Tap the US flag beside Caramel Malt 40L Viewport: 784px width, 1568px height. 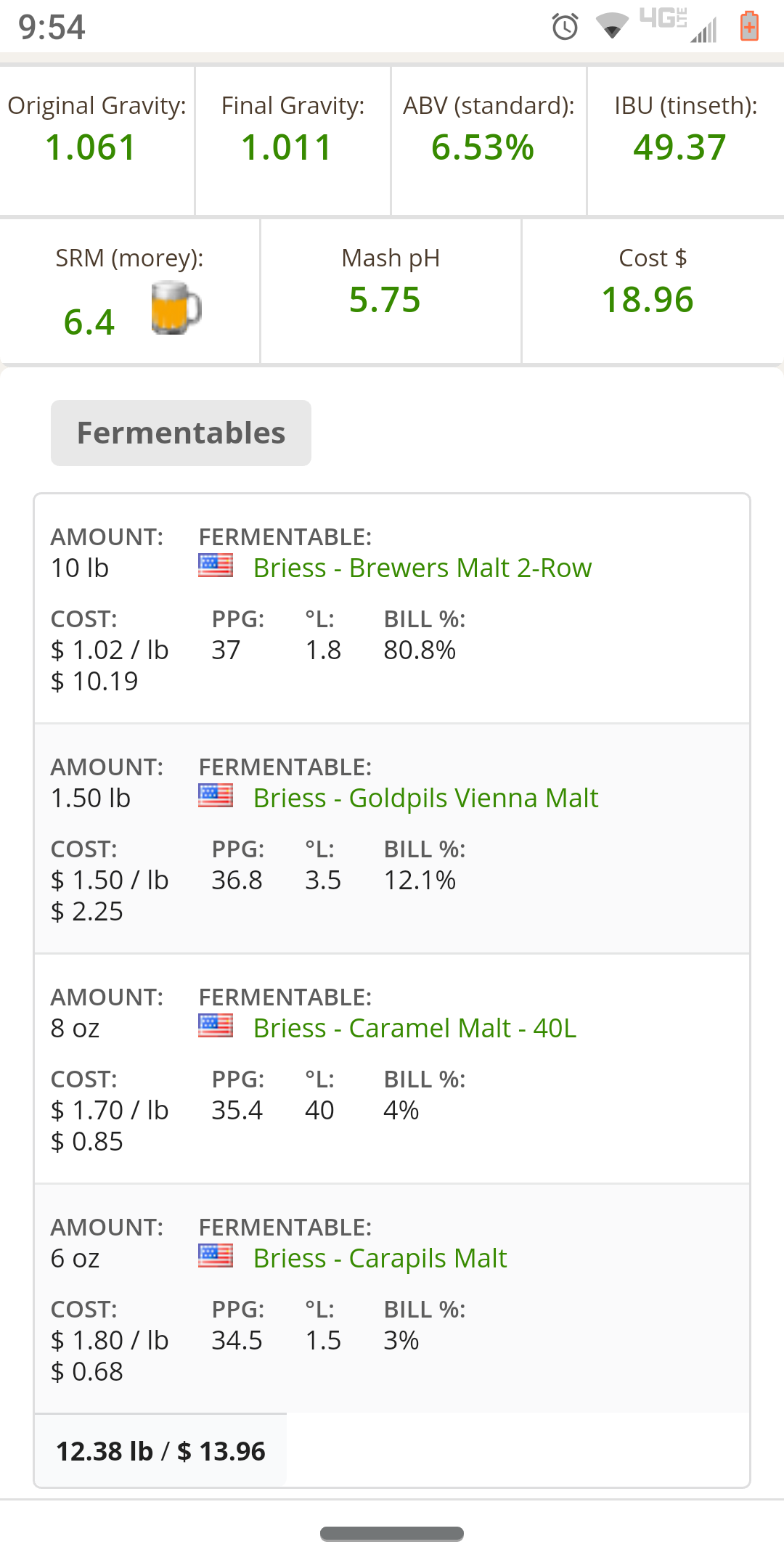(x=216, y=1026)
